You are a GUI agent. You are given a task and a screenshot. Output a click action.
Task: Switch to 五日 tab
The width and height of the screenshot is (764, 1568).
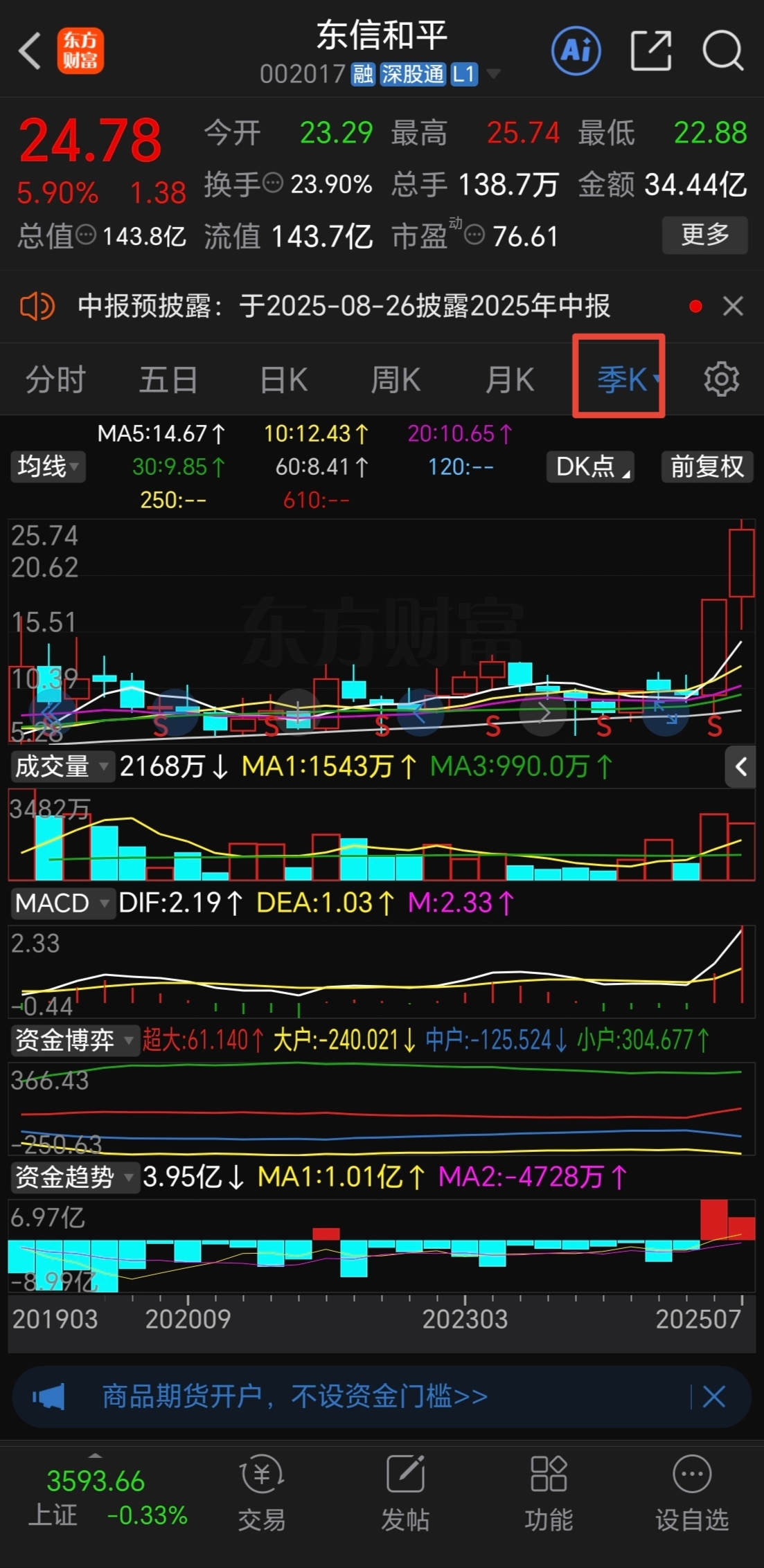tap(168, 379)
